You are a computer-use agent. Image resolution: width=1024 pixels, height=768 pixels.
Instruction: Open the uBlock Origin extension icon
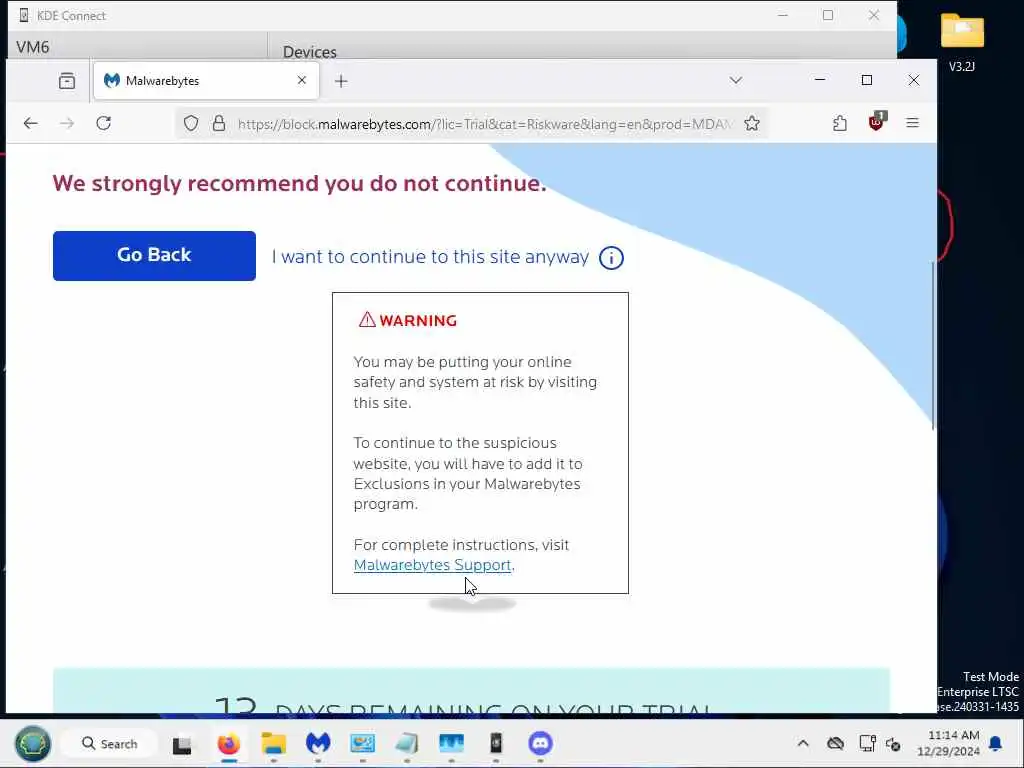(x=876, y=121)
